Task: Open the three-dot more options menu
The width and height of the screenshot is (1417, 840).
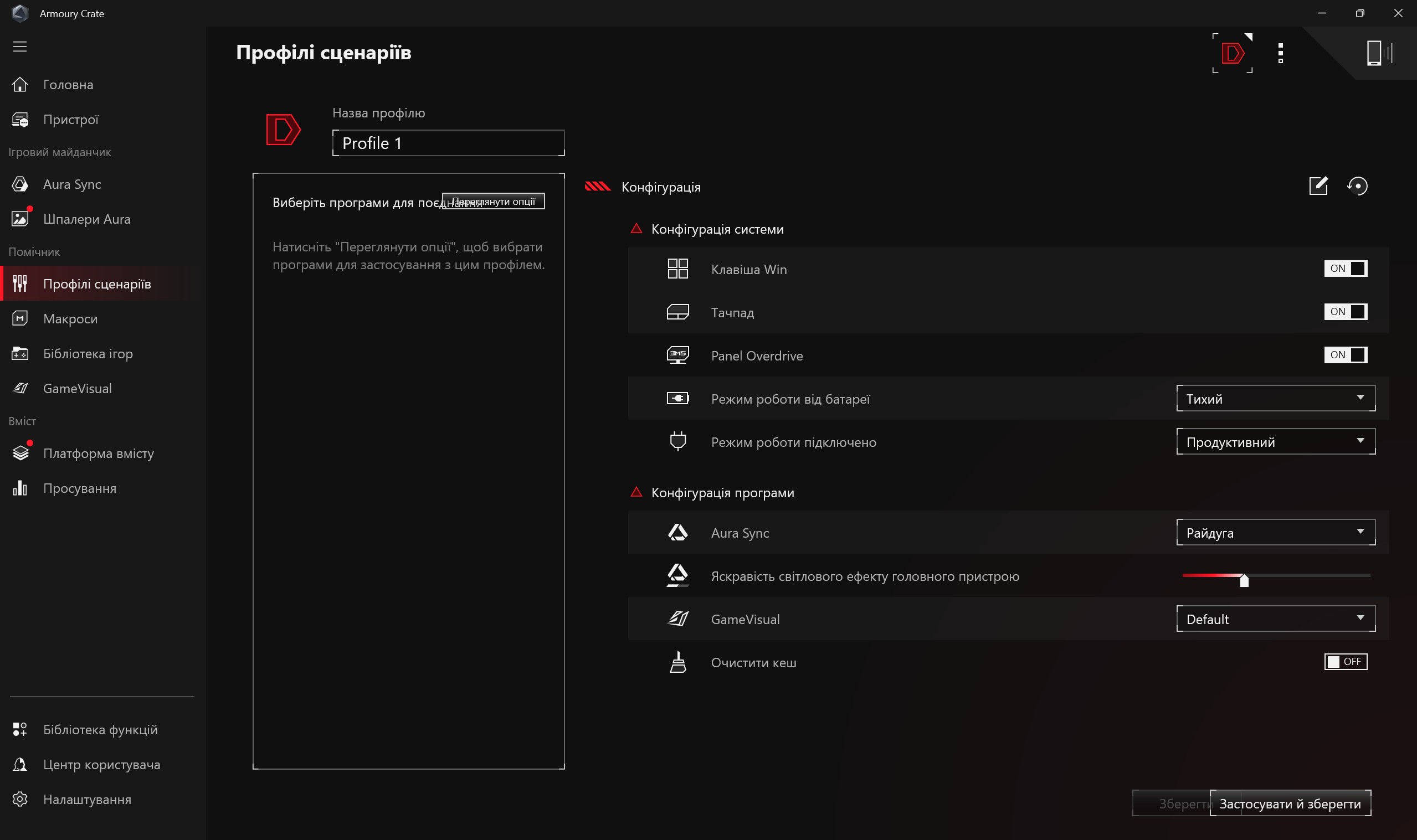Action: click(1280, 53)
